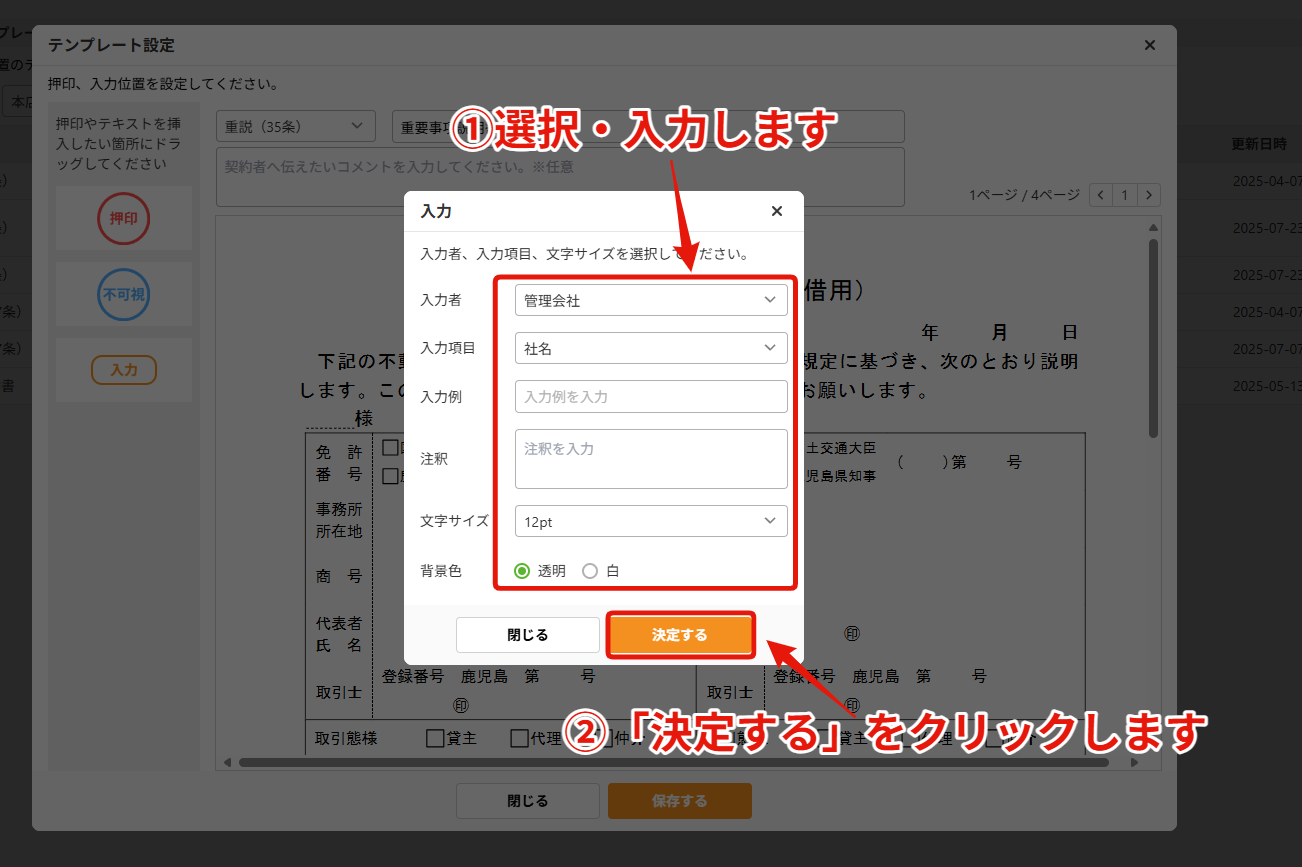Viewport: 1302px width, 867px height.
Task: Open the 文字サイズ dropdown showing 12pt
Action: [x=651, y=521]
